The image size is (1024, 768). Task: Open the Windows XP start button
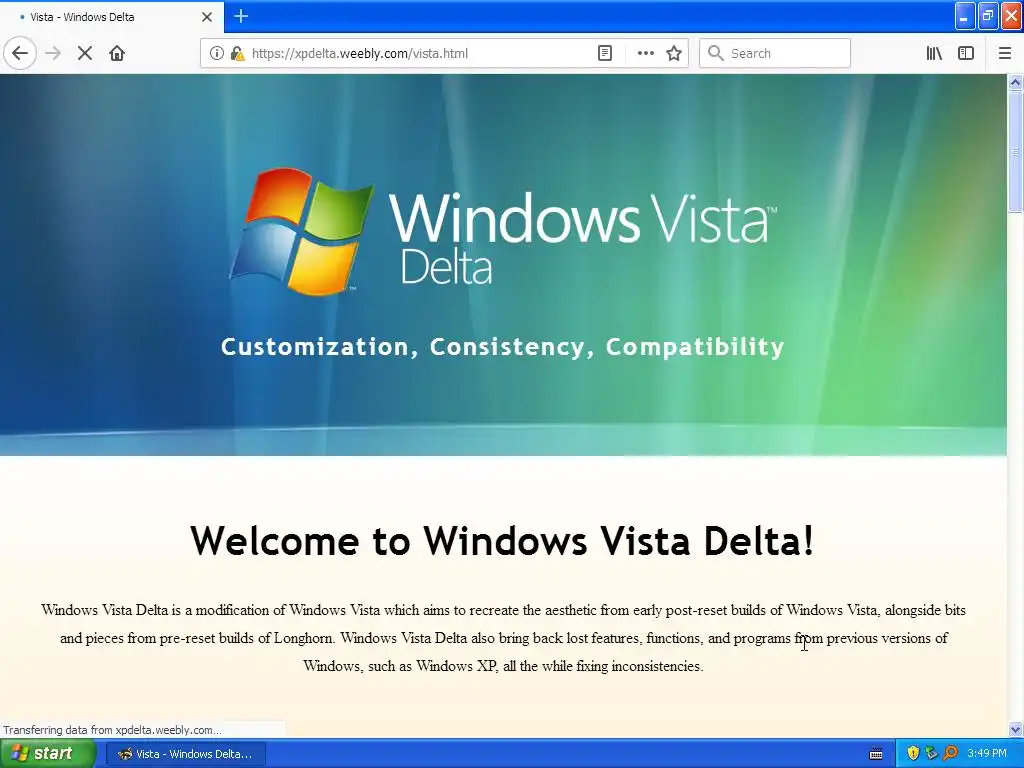pos(46,754)
